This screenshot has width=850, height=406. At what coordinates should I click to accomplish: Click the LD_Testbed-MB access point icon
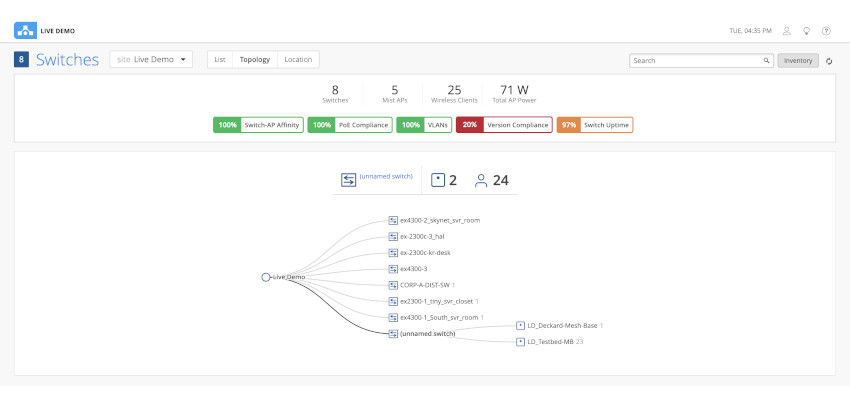(x=520, y=342)
